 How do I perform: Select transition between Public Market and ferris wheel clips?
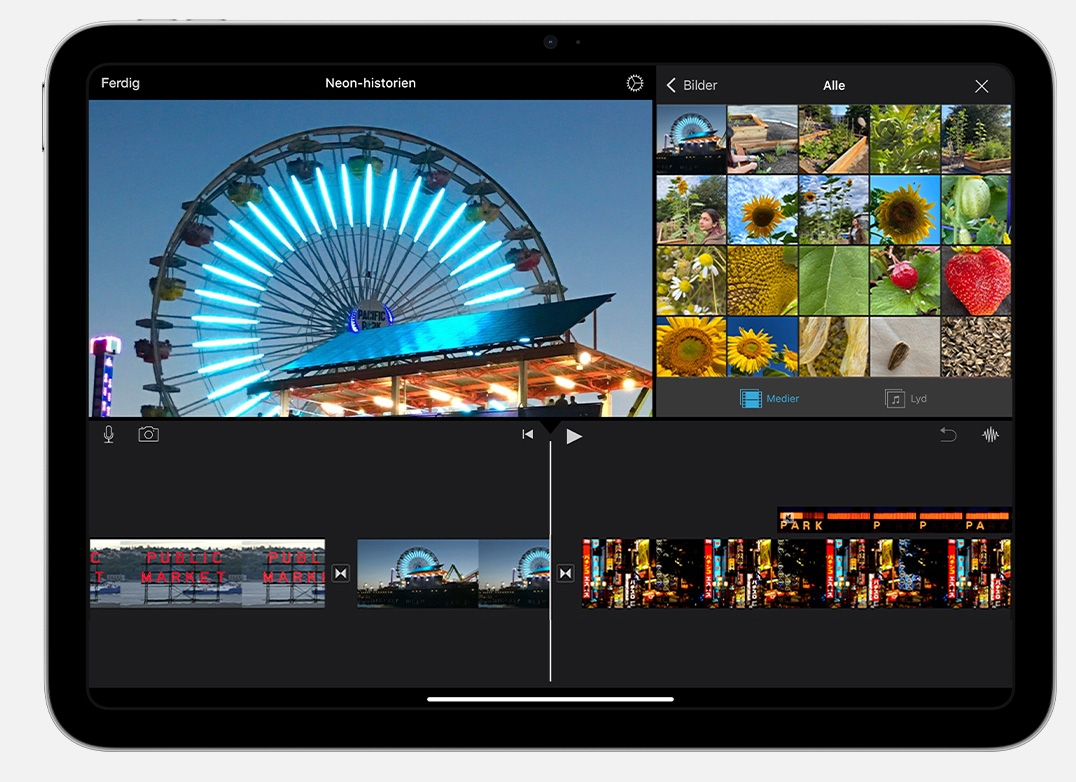pos(341,573)
